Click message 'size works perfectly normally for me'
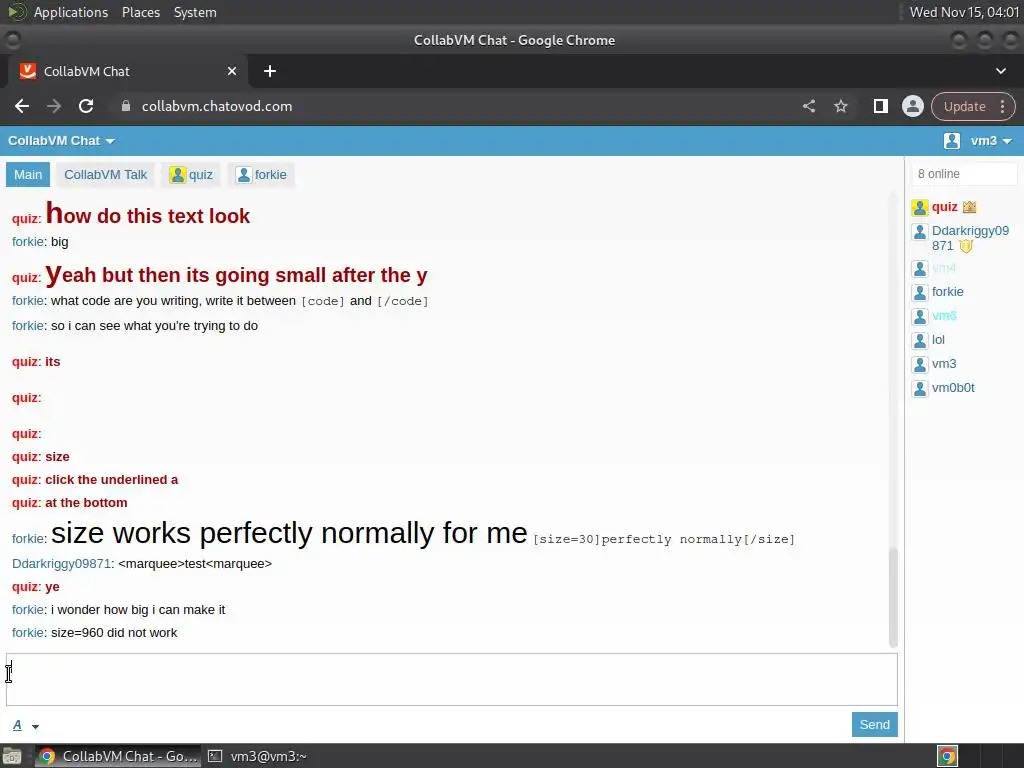This screenshot has width=1024, height=768. pyautogui.click(x=289, y=533)
